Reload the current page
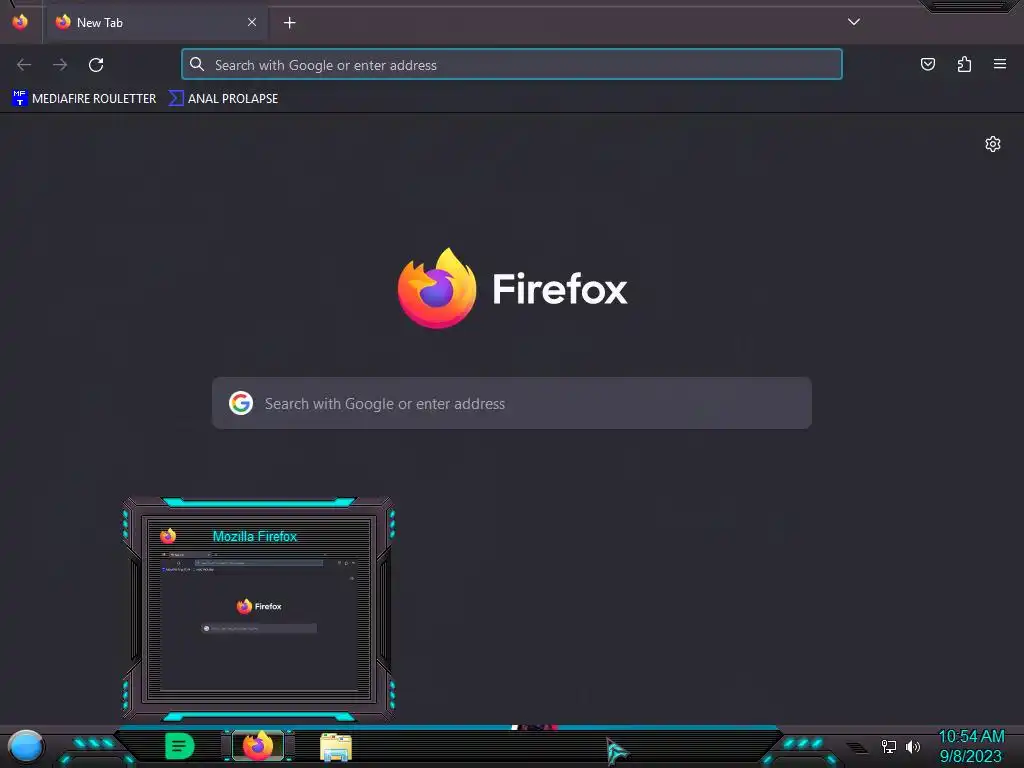 point(96,65)
